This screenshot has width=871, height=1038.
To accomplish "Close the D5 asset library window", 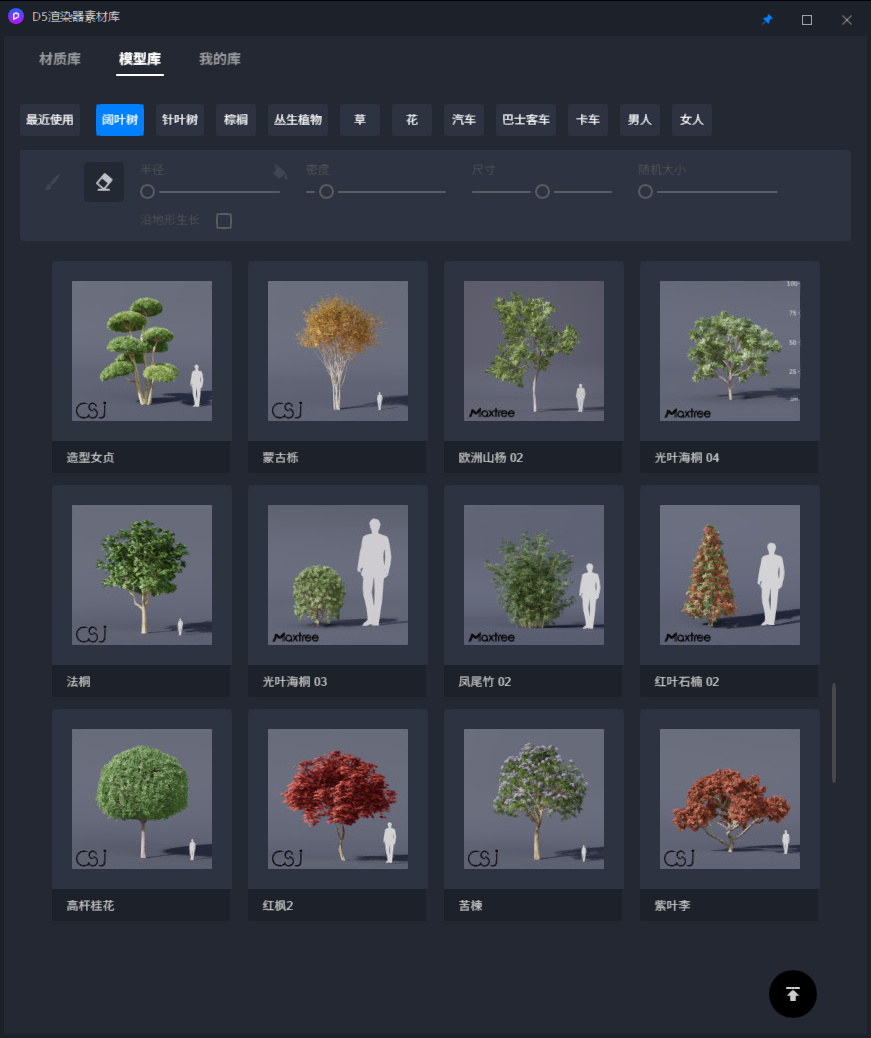I will pyautogui.click(x=847, y=19).
